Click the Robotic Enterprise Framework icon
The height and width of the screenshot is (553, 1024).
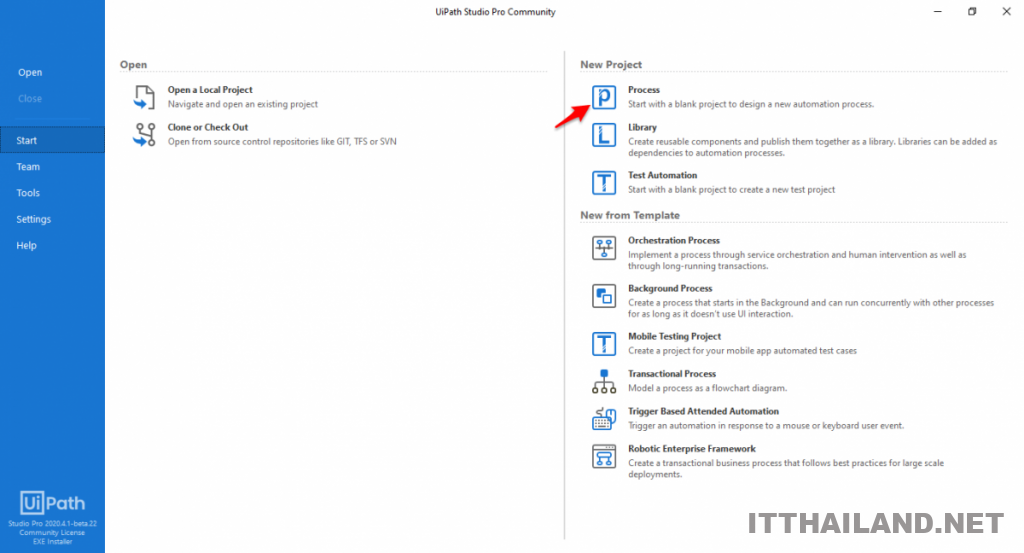(604, 456)
